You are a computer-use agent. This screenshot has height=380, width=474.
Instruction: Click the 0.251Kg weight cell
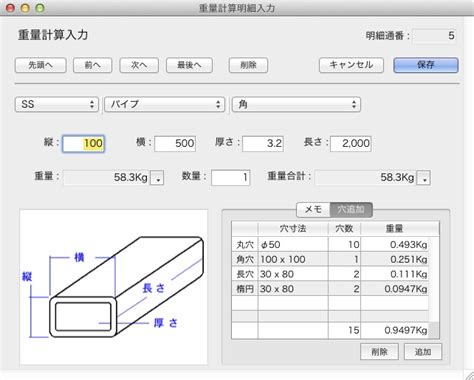pyautogui.click(x=395, y=259)
